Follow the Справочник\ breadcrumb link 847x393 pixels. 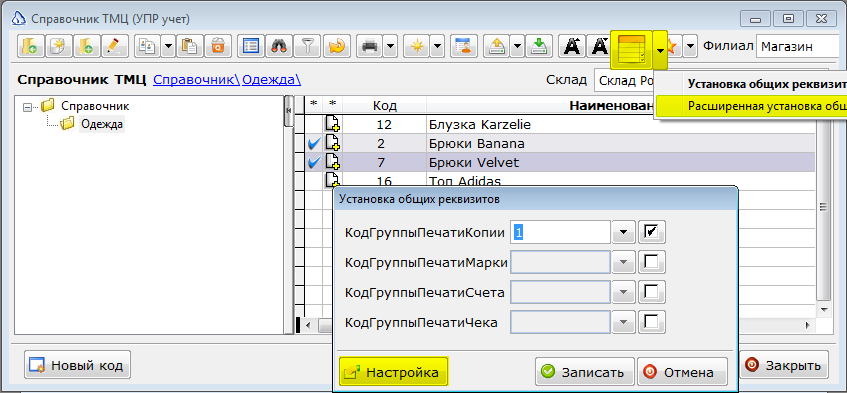(197, 80)
